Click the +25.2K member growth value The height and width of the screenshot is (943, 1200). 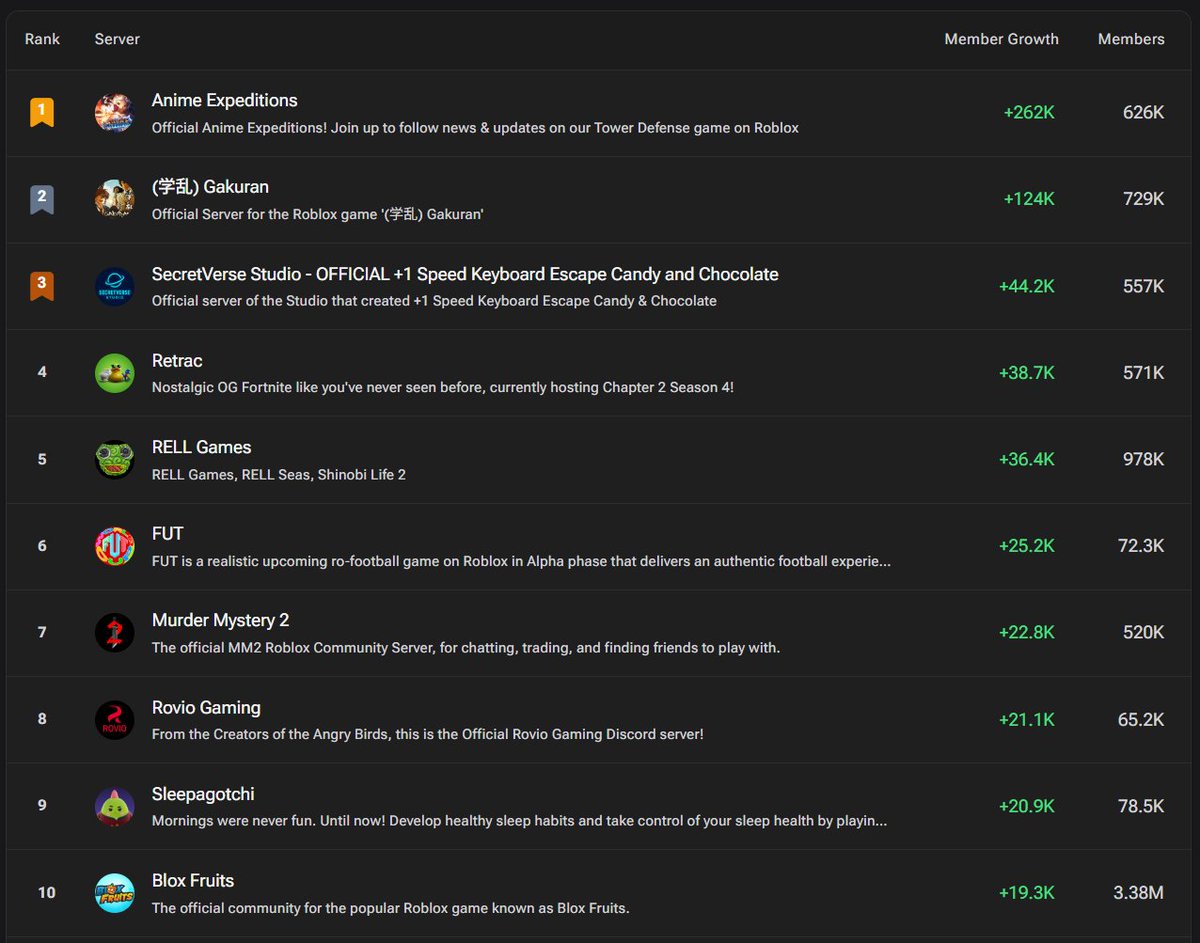point(1027,546)
